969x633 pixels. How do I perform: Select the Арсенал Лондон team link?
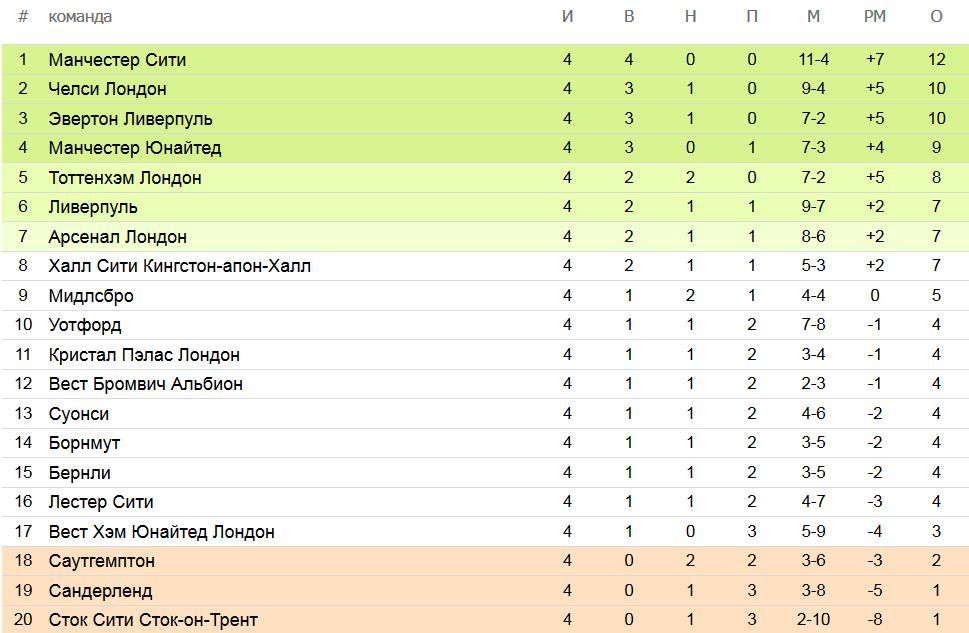tap(117, 237)
